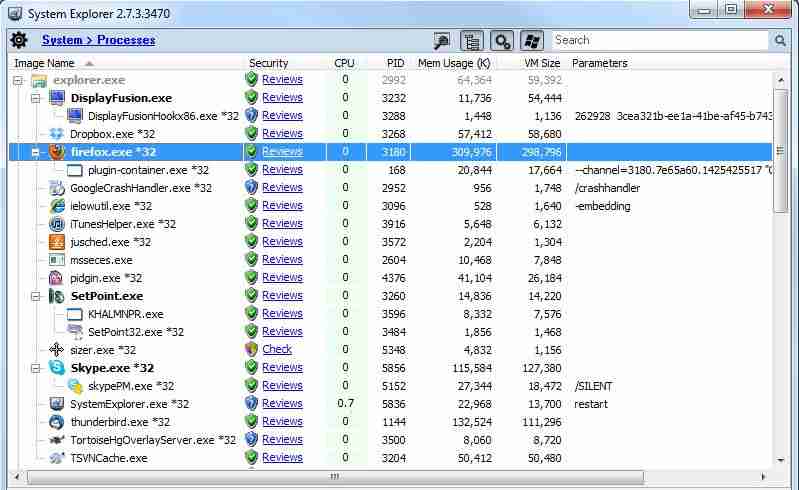
Task: Click the ielowutil.exe Internet Explorer icon
Action: click(57, 206)
